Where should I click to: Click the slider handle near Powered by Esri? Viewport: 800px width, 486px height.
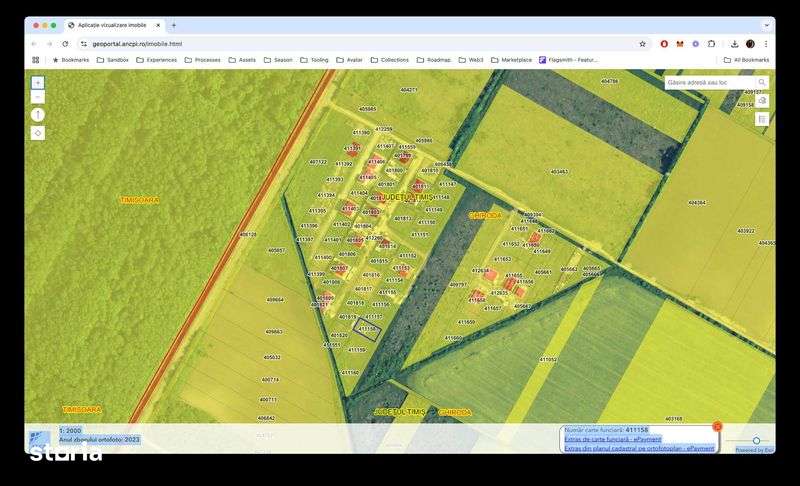point(756,440)
